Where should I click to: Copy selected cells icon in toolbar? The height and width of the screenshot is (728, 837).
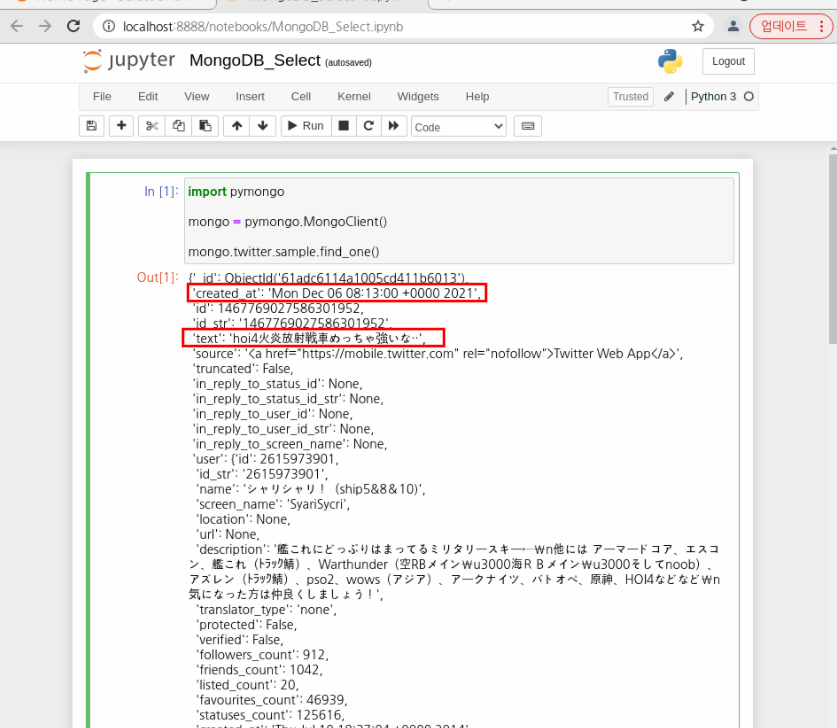[178, 126]
